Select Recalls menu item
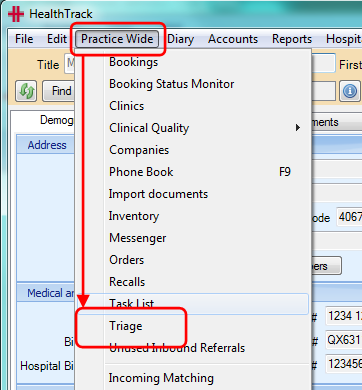The image size is (362, 390). point(193,282)
